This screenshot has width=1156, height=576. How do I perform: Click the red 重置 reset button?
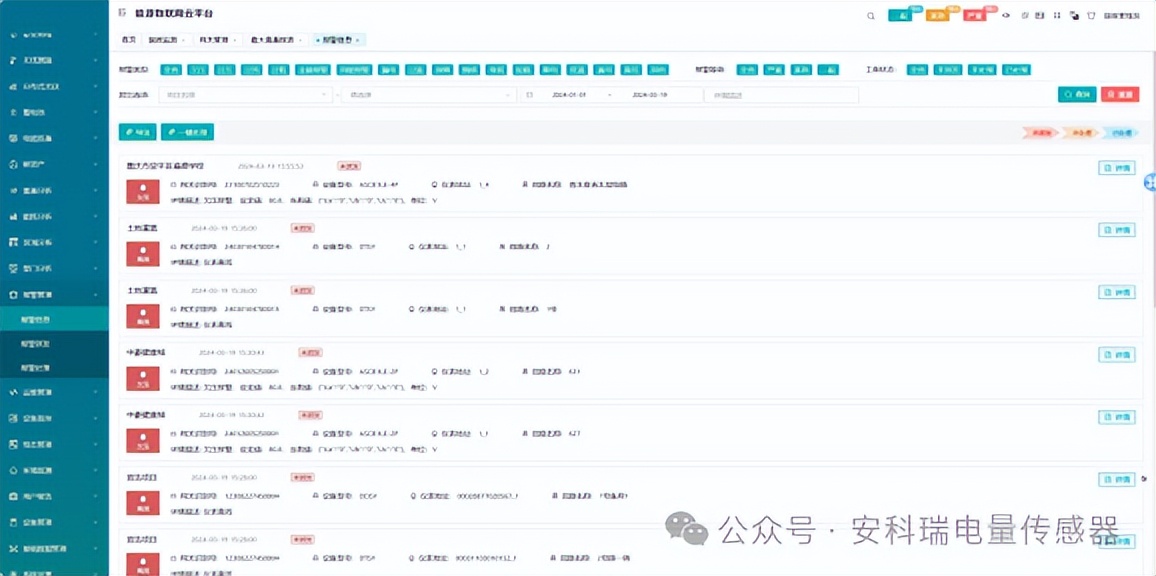coord(1120,94)
